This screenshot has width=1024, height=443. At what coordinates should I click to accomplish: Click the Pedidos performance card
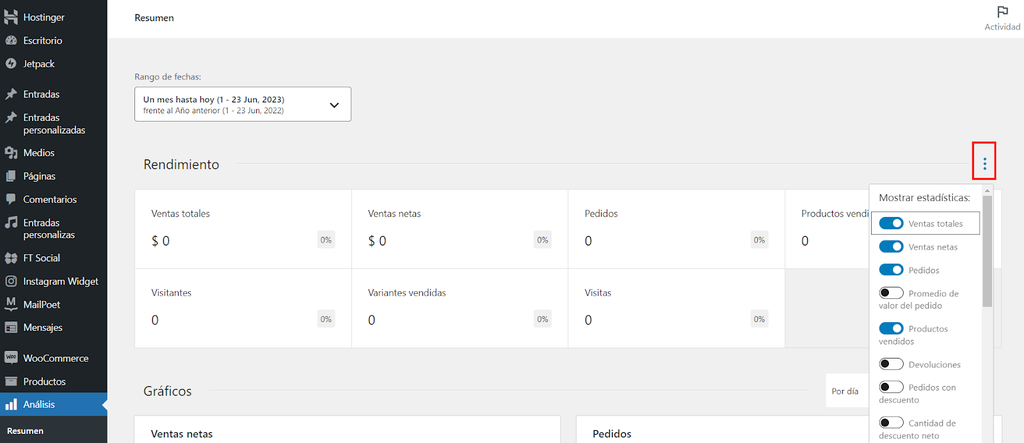click(x=676, y=229)
